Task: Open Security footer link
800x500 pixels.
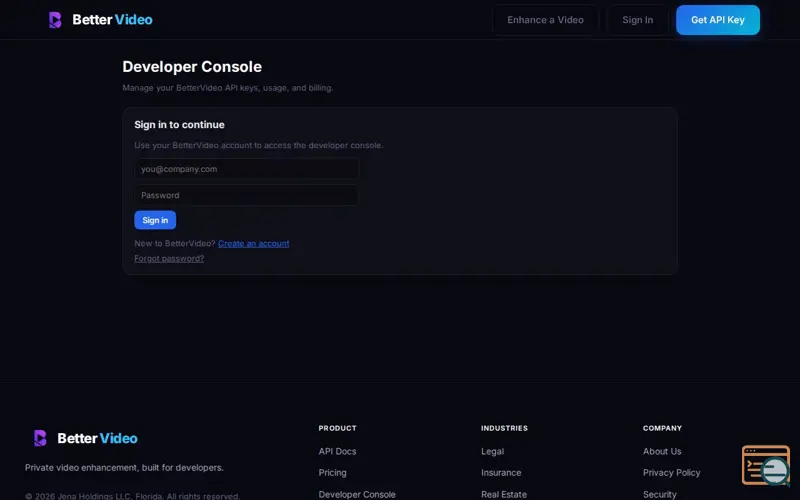Action: tap(659, 494)
